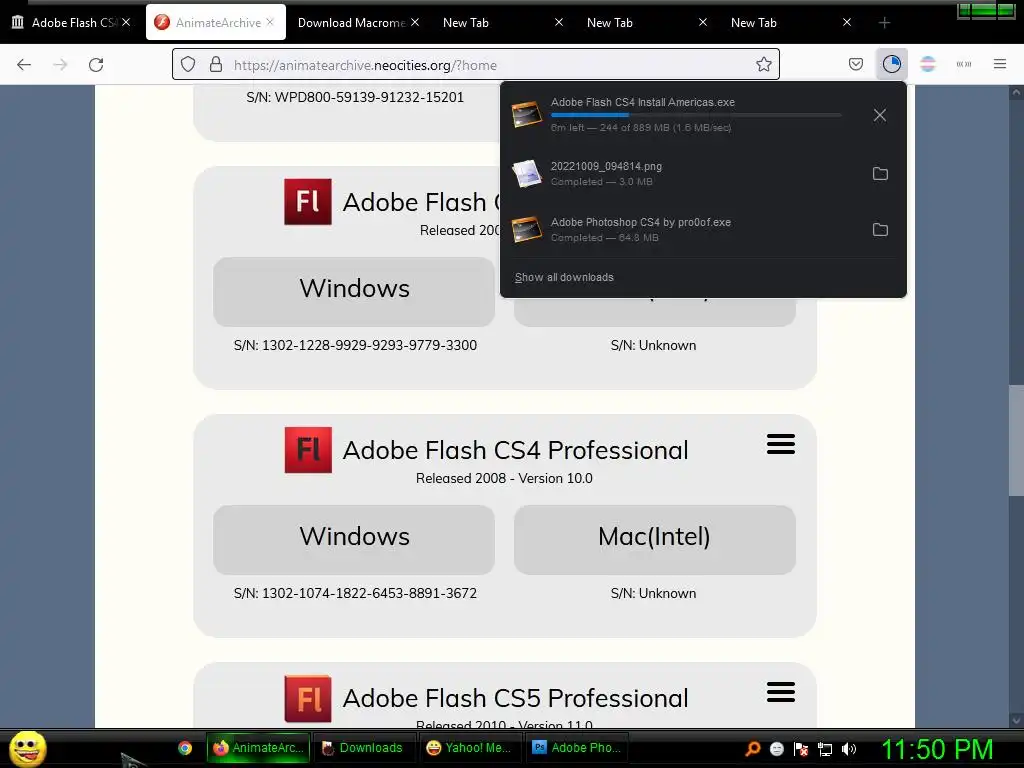Go back using the browser back arrow
Image resolution: width=1024 pixels, height=768 pixels.
point(24,65)
